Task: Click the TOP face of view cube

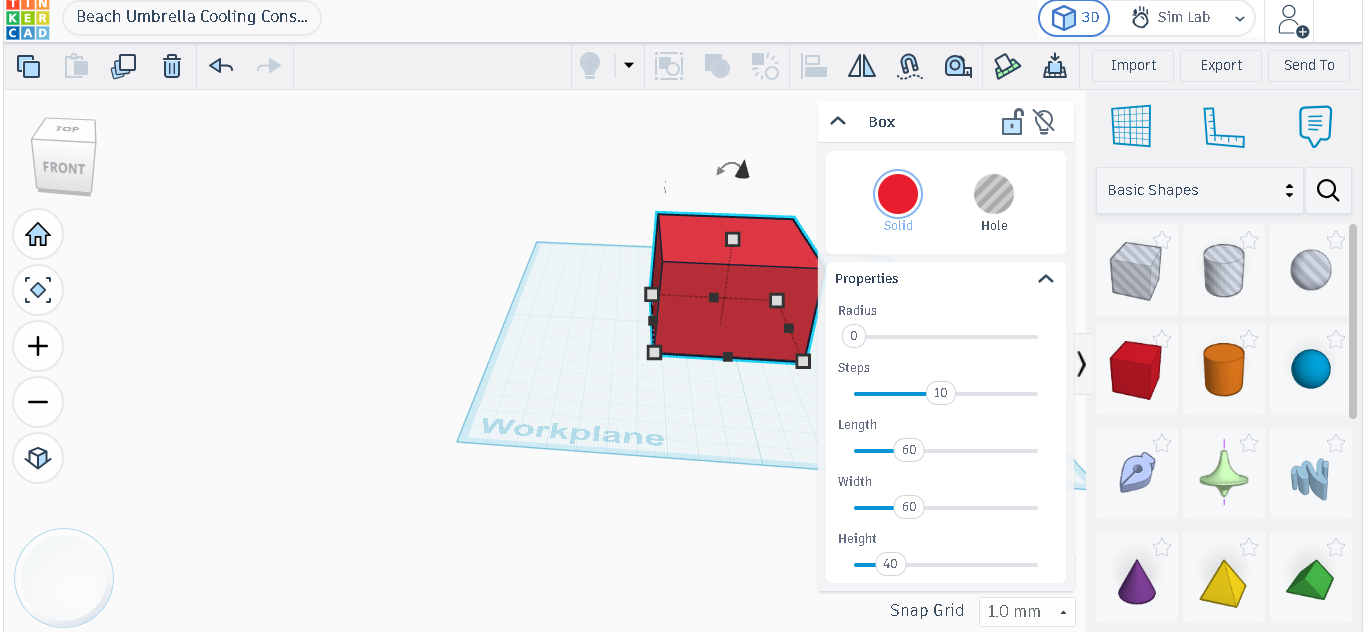Action: (x=67, y=129)
